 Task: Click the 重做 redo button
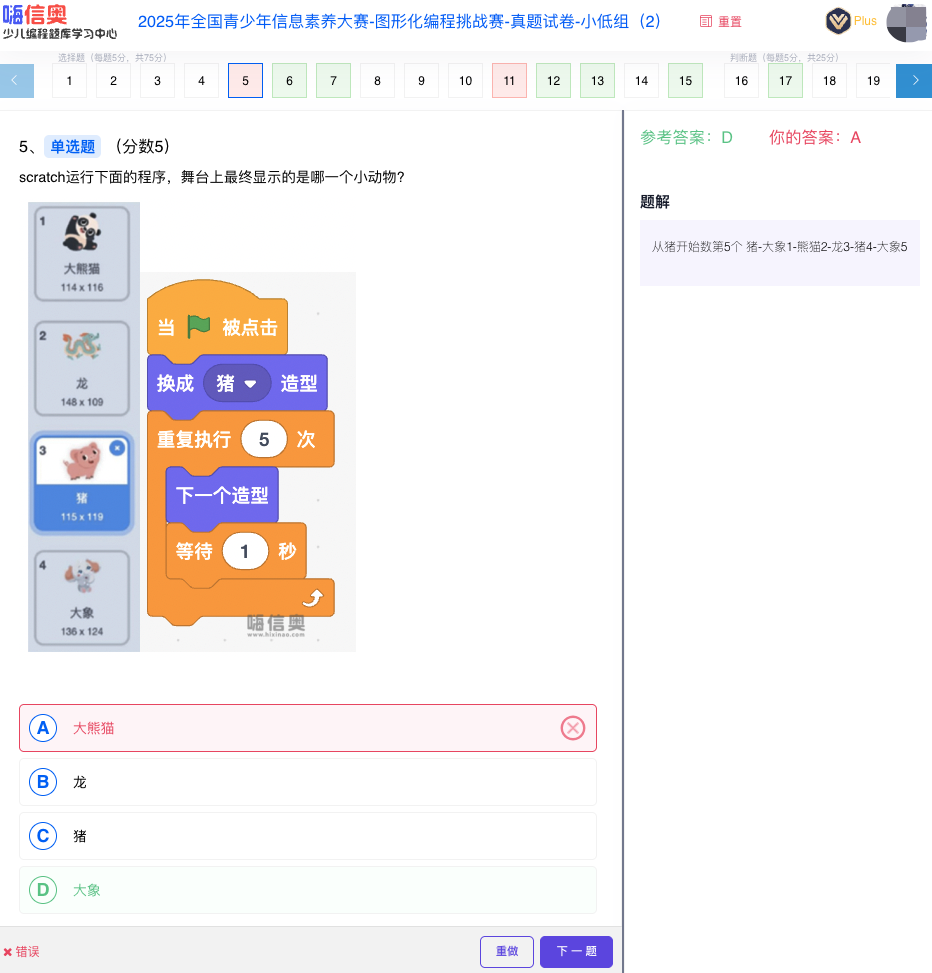(507, 951)
